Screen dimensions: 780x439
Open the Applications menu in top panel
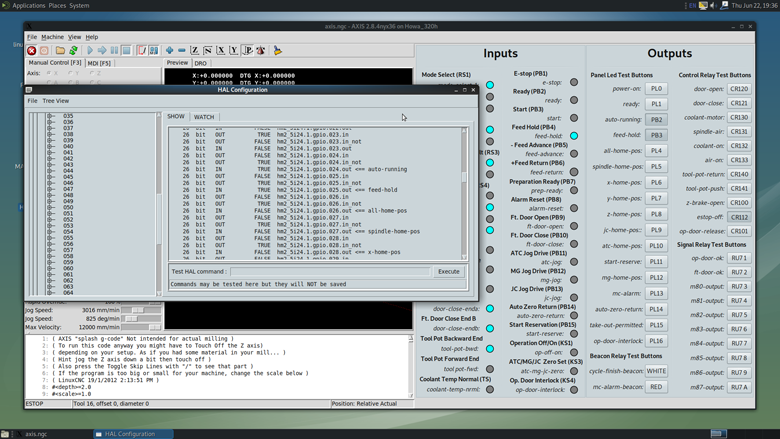[x=28, y=5]
